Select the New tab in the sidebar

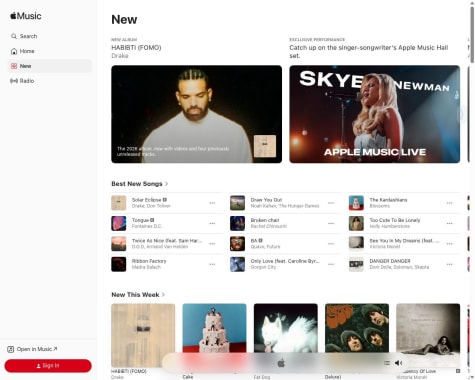[49, 66]
